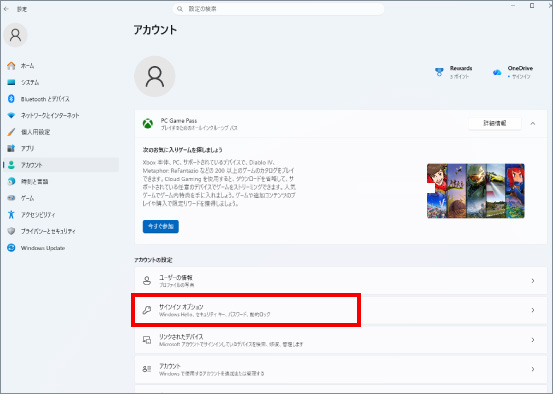
Task: Click the 次のお気に入りゲームを探しましょう heading
Action: [182, 150]
